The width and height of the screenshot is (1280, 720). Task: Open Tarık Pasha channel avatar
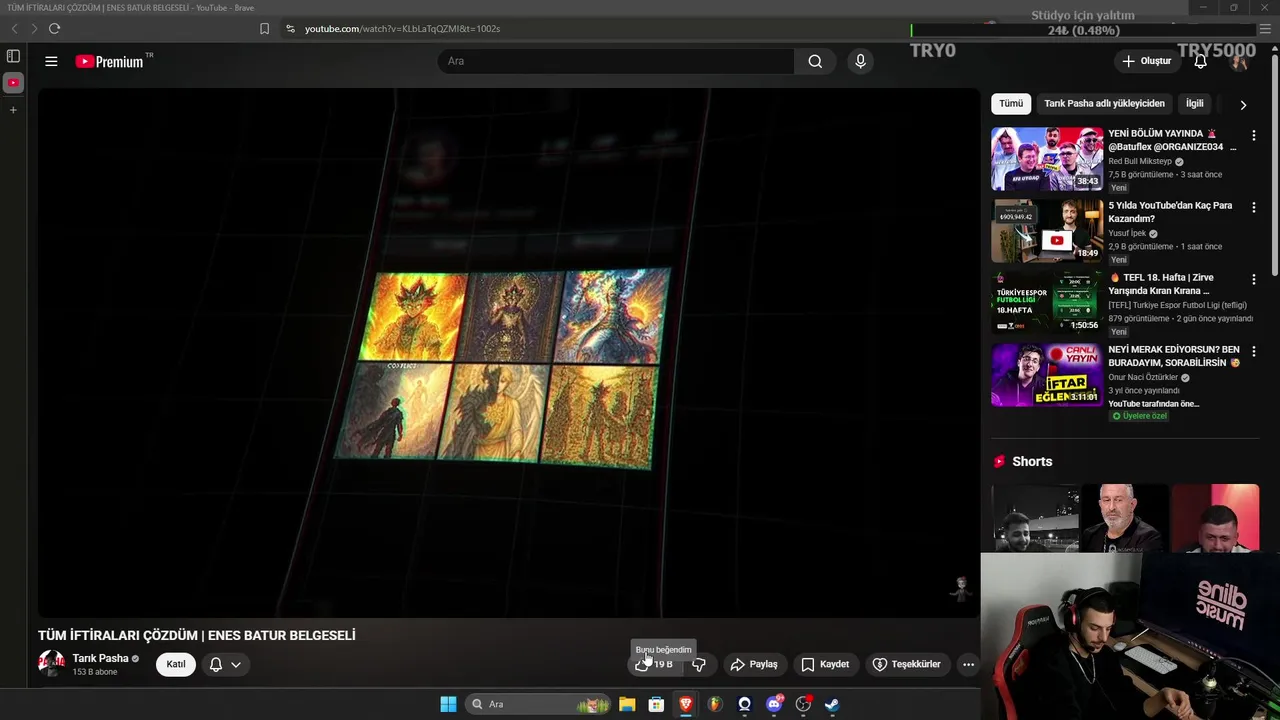click(51, 663)
